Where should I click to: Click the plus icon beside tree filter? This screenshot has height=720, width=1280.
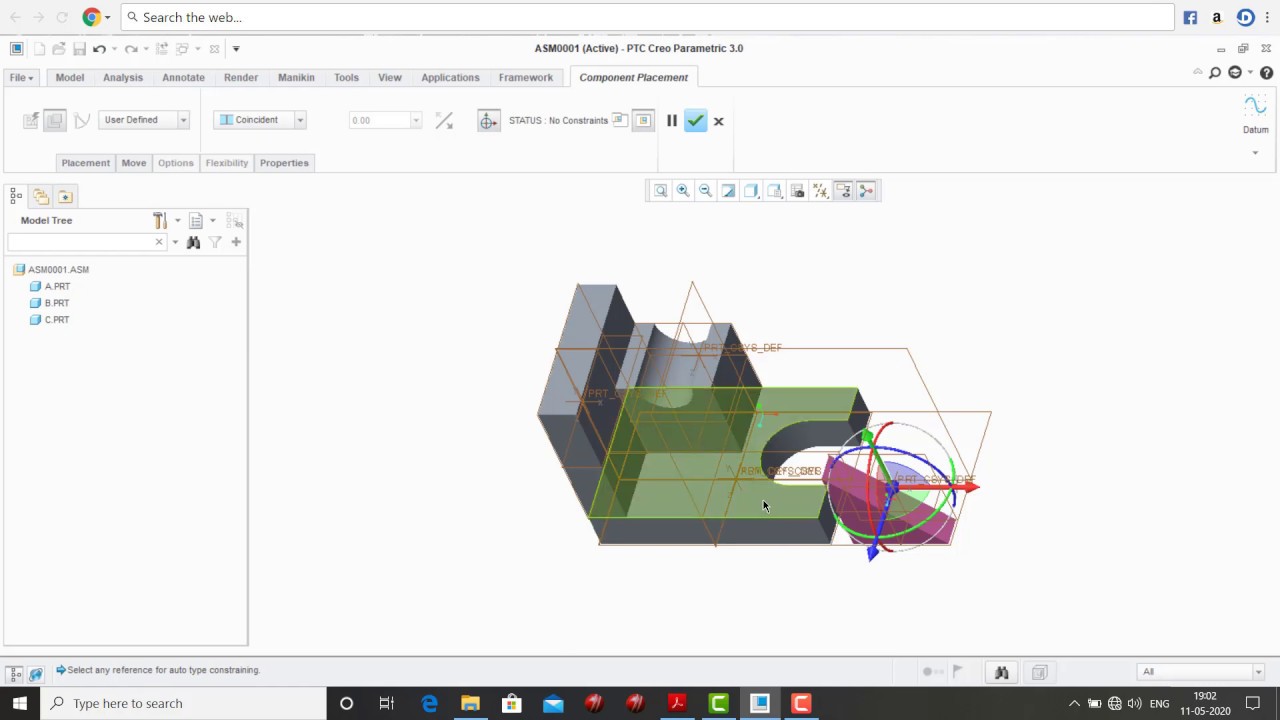tap(236, 242)
